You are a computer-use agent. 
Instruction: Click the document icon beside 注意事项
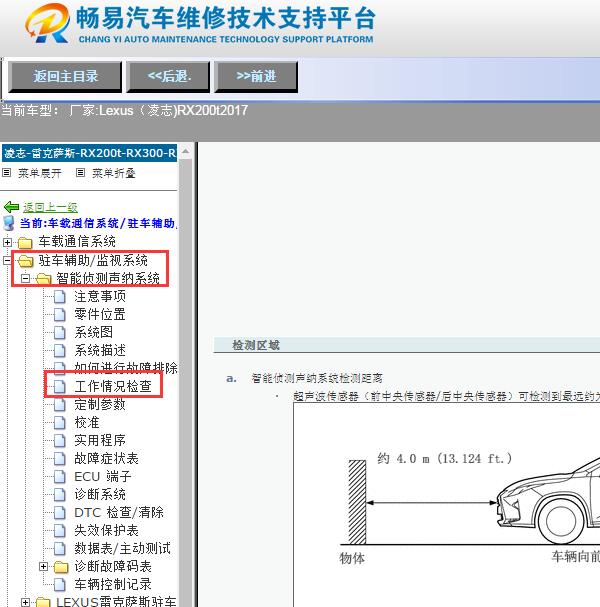pos(60,297)
